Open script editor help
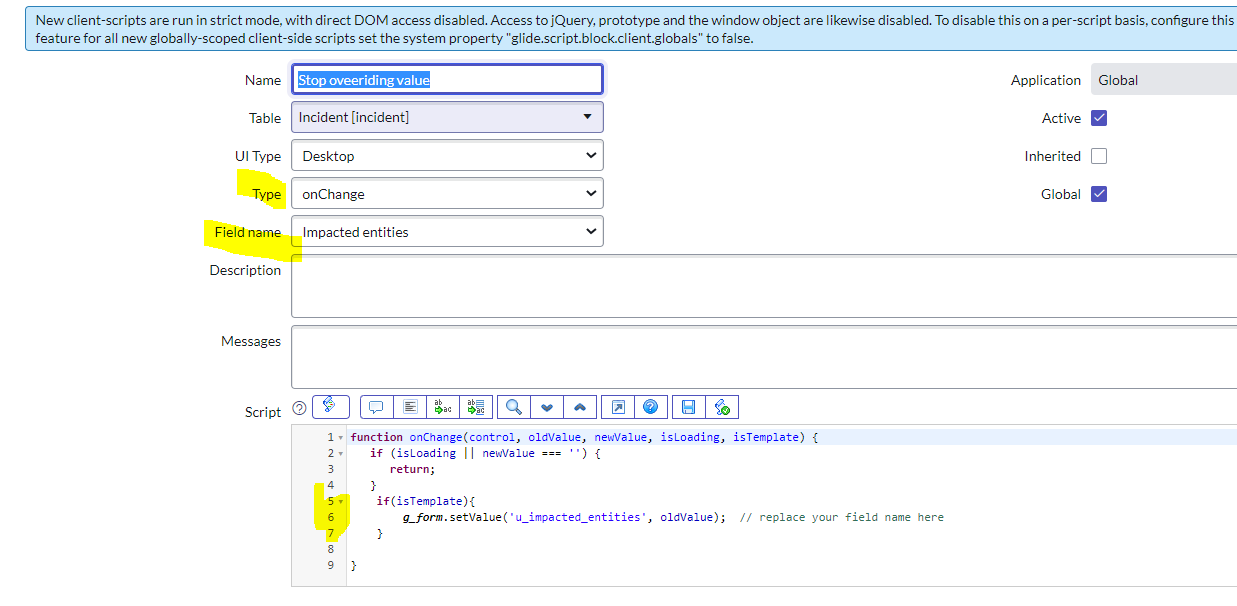 point(651,407)
